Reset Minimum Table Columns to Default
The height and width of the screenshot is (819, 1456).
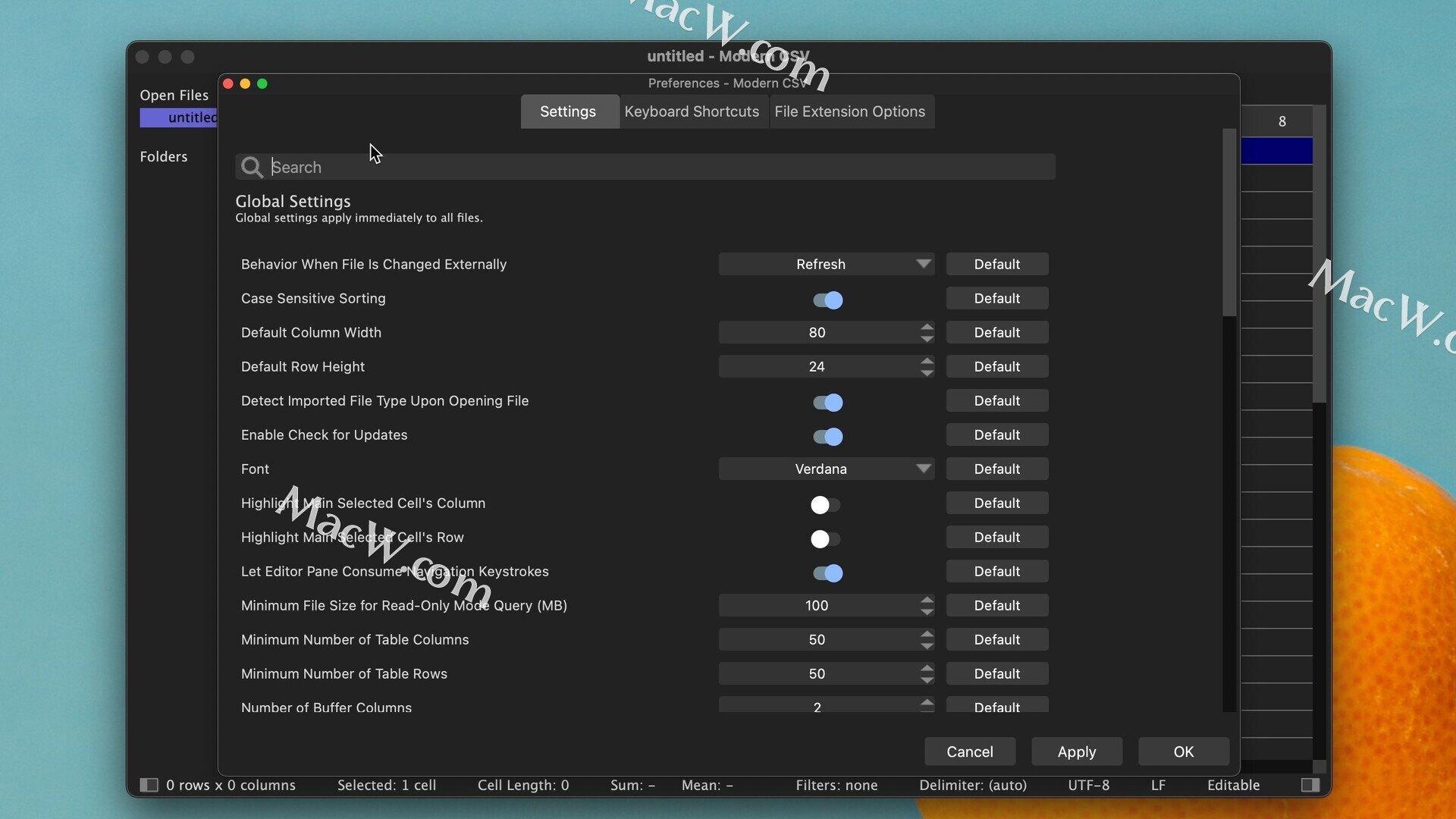pos(997,639)
